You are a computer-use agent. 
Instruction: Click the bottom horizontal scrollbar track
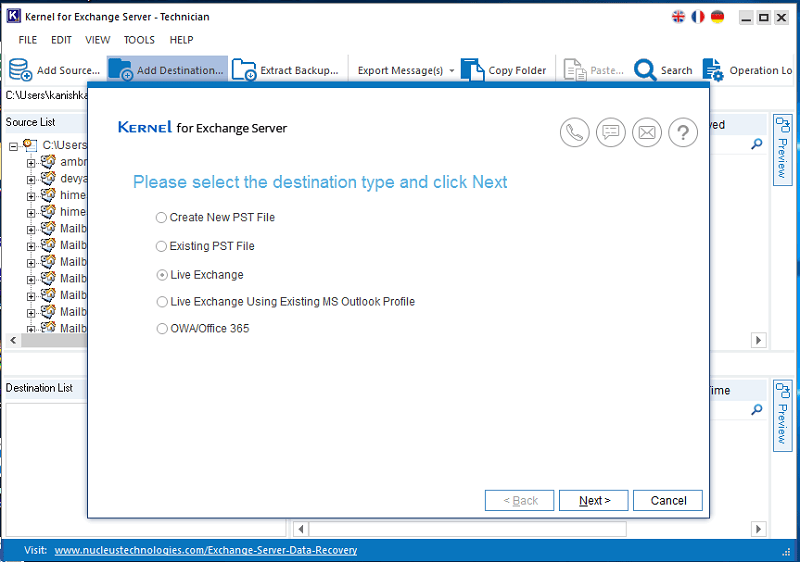pos(467,529)
